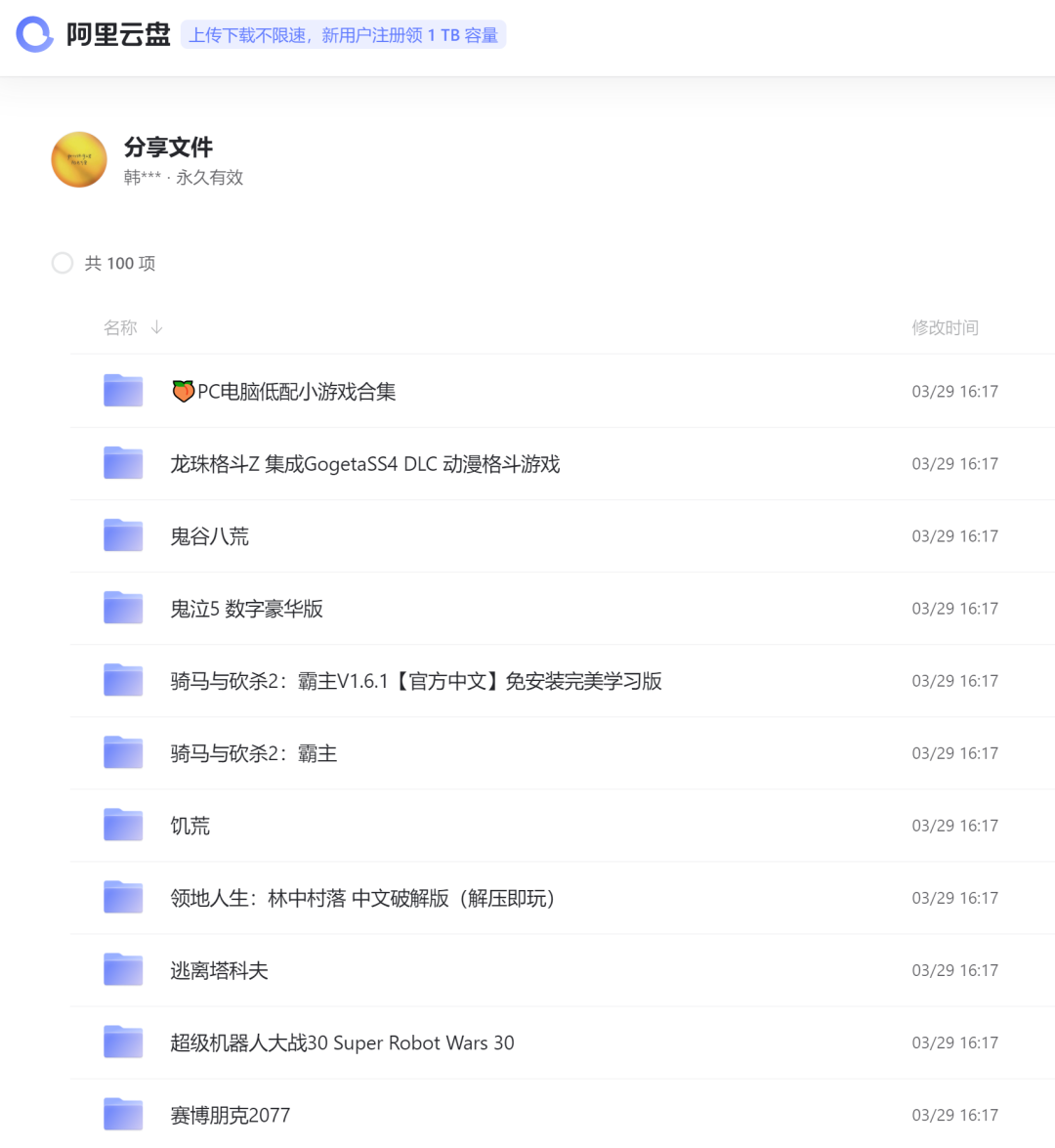Open folder icon for 鬼谷八荒

pyautogui.click(x=123, y=535)
